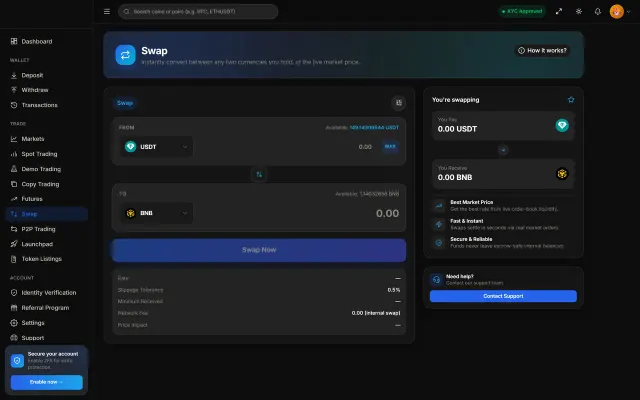Screen dimensions: 640x400
Task: Click the Referral Program gift icon
Action: [x=14, y=308]
